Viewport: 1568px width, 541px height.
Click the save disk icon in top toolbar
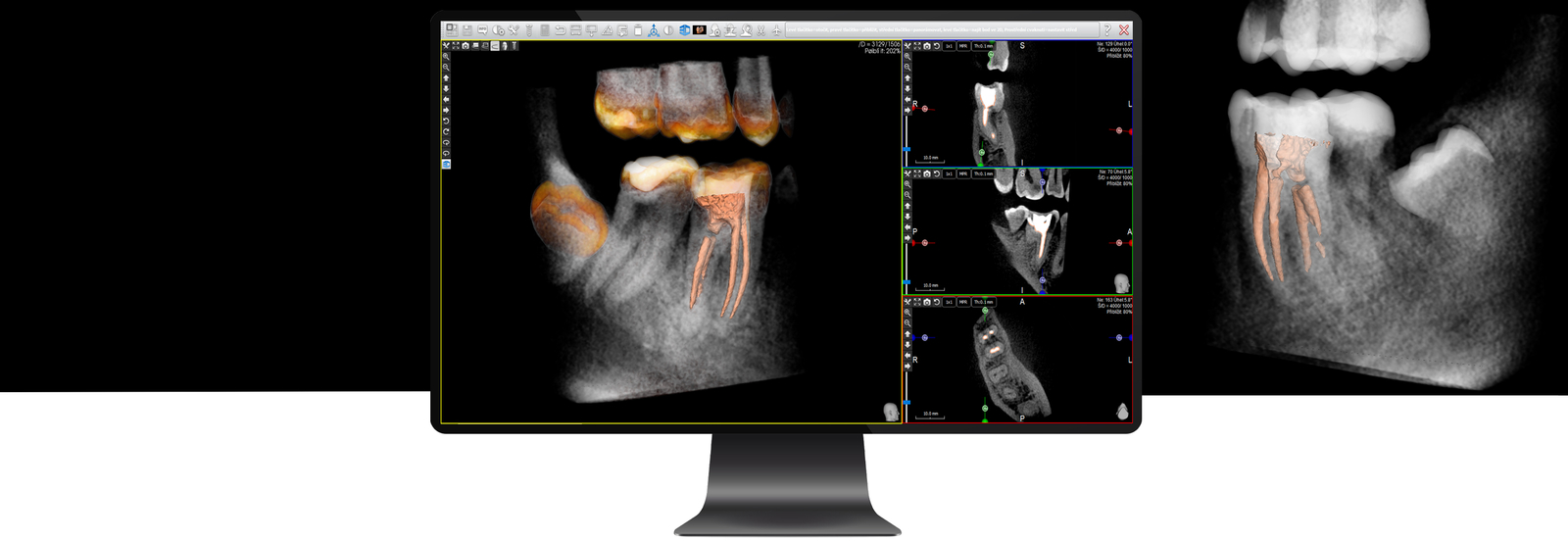pyautogui.click(x=466, y=30)
